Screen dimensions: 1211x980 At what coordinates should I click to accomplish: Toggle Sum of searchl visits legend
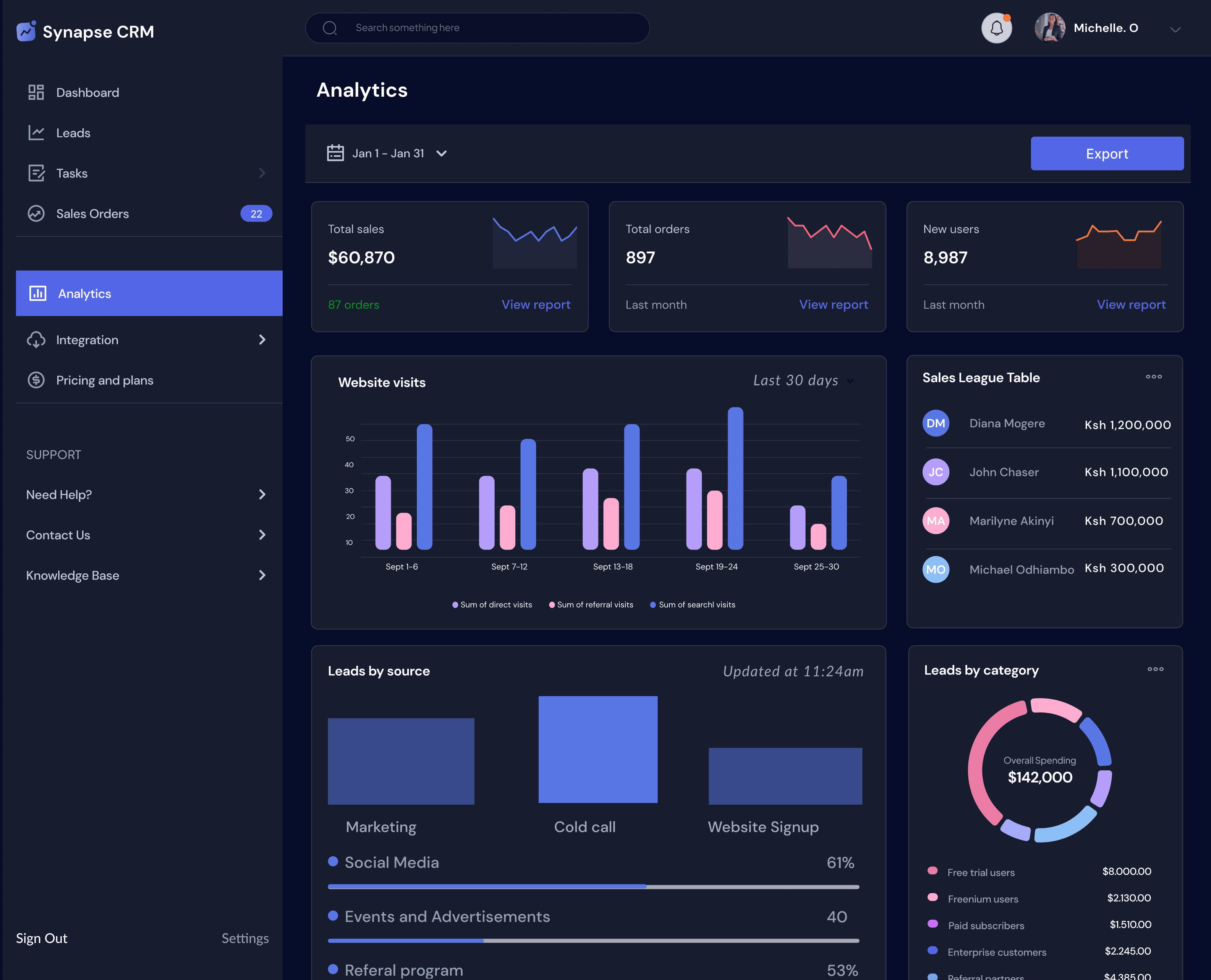click(692, 605)
